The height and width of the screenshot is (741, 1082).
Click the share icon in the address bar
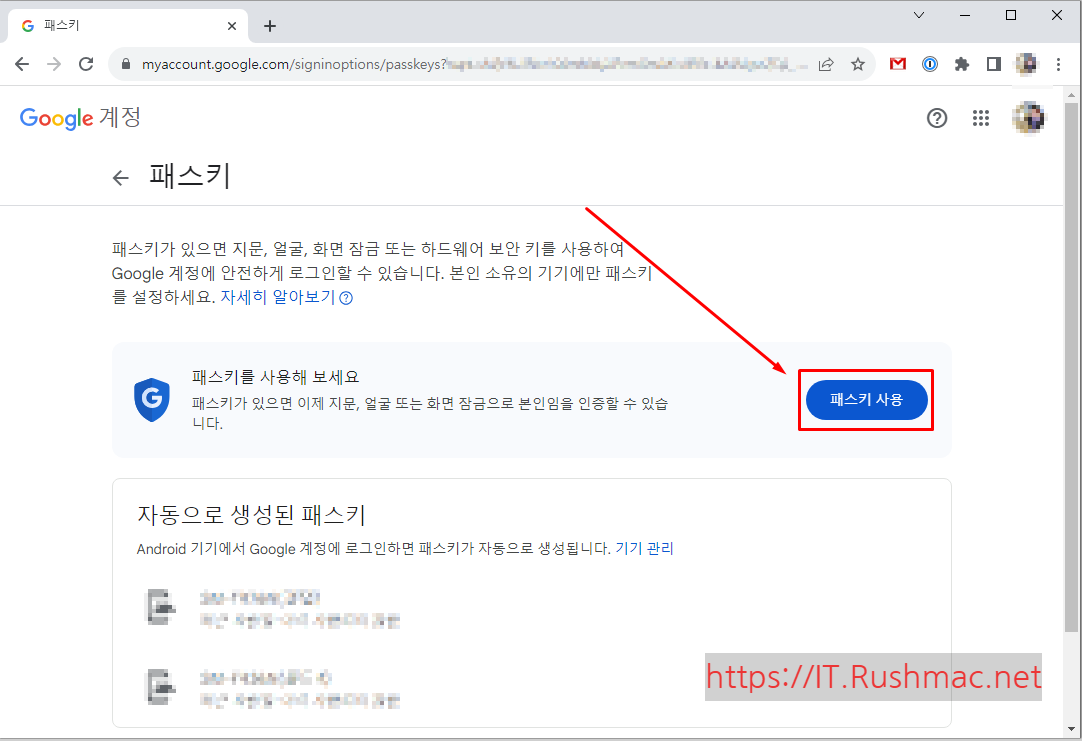pos(826,63)
